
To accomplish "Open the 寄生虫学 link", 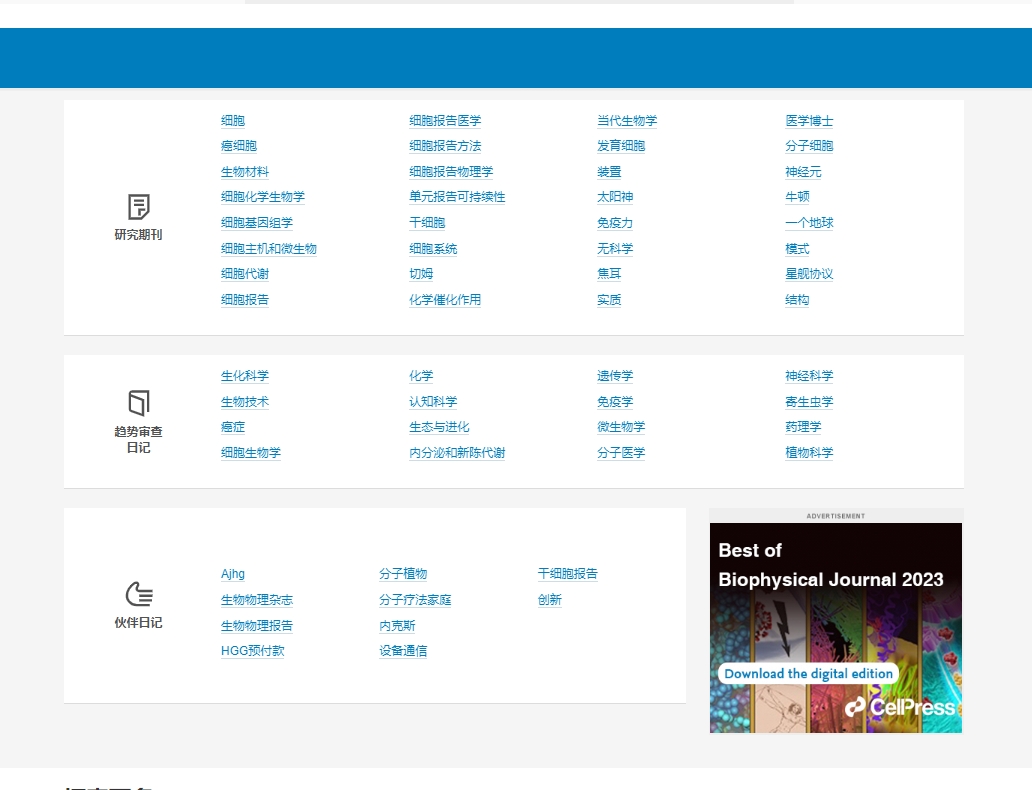I will click(809, 402).
